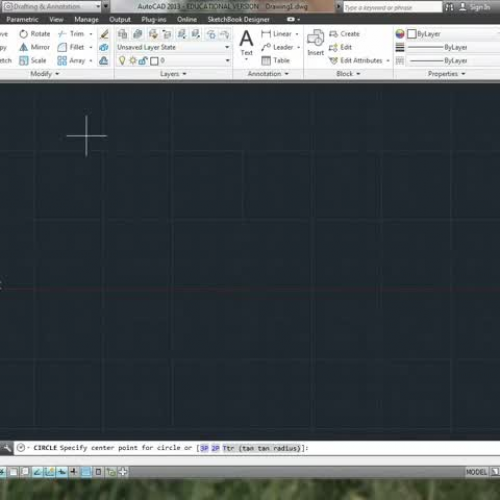Open the Plug-ins tab

click(154, 19)
